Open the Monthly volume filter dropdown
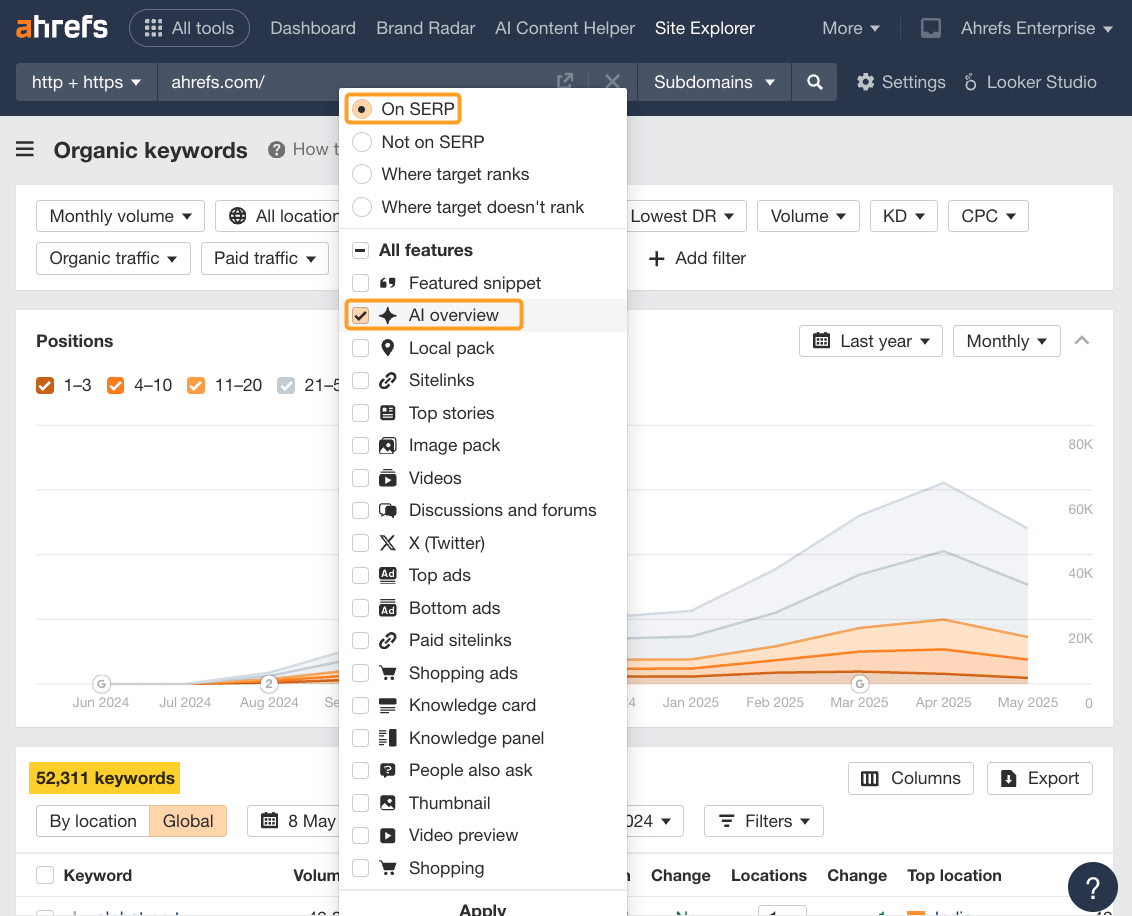The width and height of the screenshot is (1132, 916). (x=119, y=216)
